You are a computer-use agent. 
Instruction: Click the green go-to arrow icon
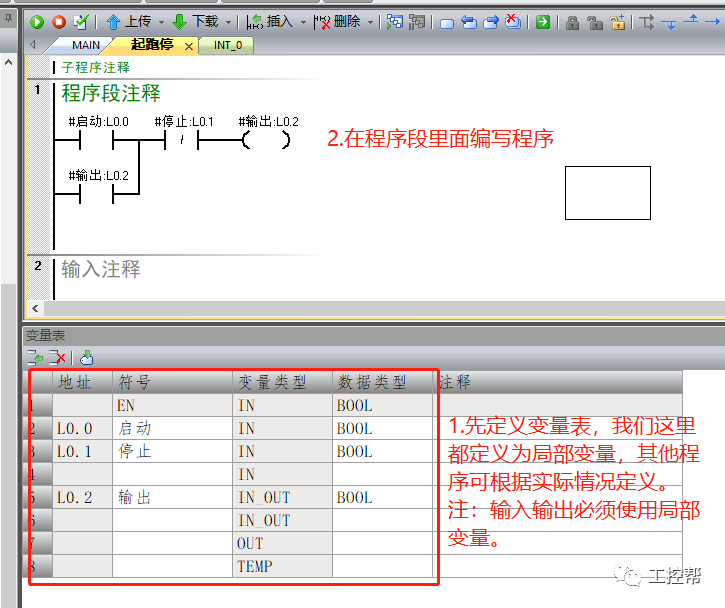coord(543,22)
